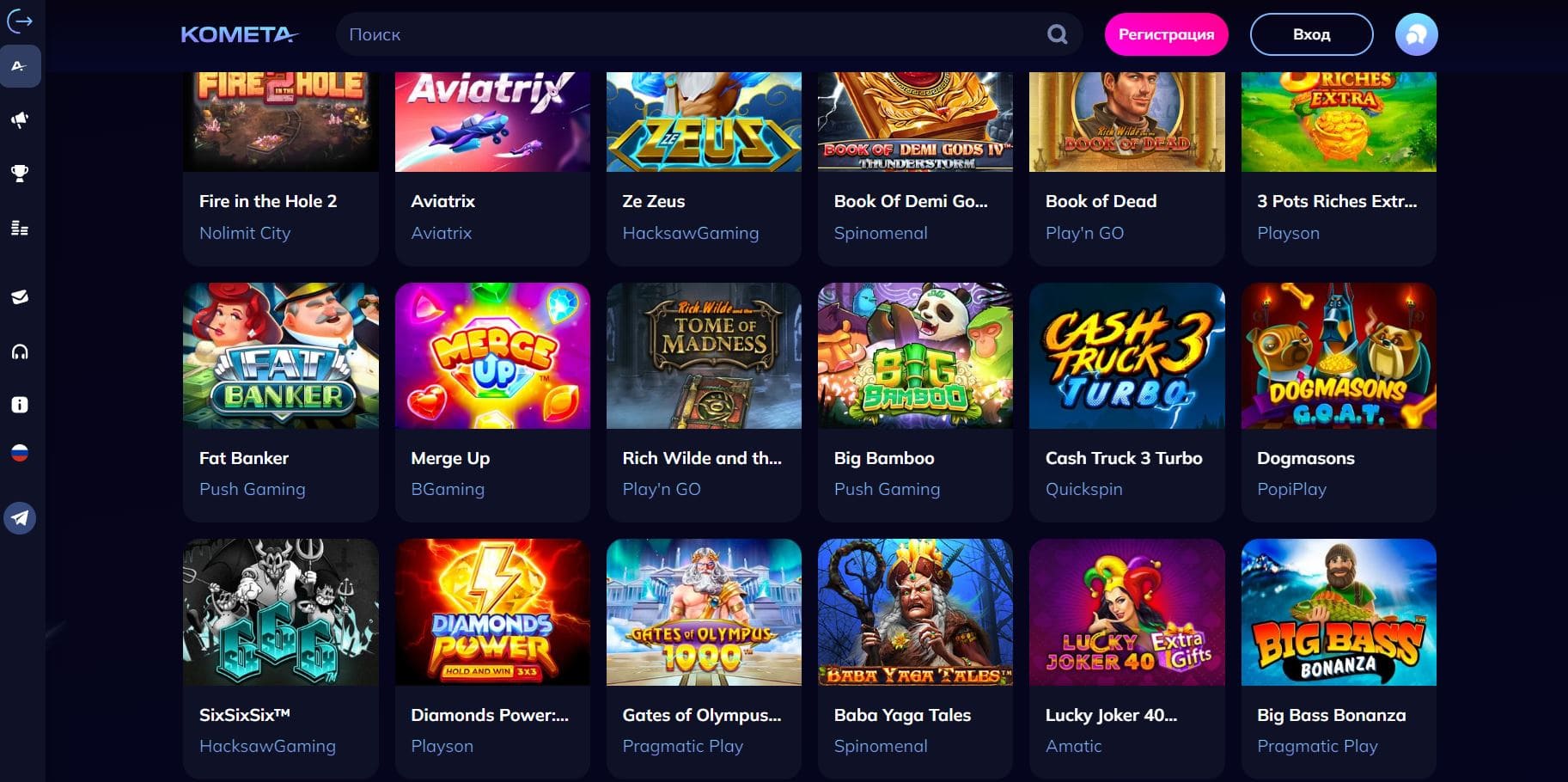The image size is (1568, 782).
Task: Launch the Merge Up game thumbnail
Action: [492, 356]
